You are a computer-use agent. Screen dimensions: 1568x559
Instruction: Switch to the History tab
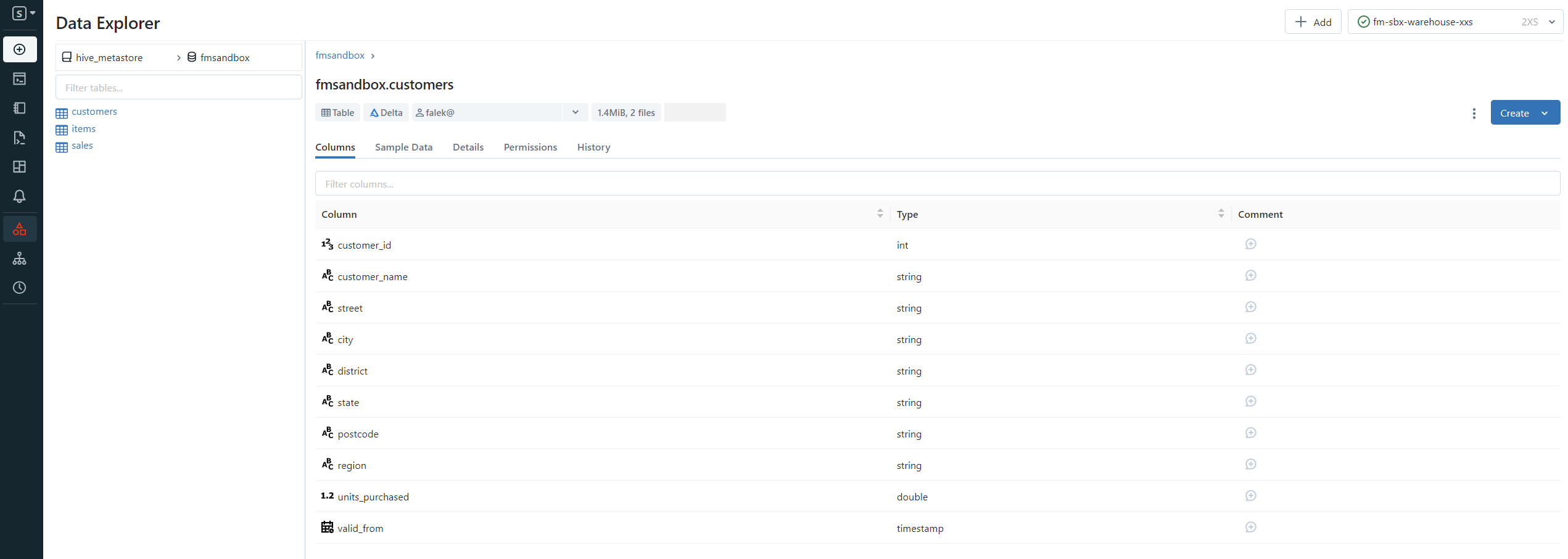coord(593,147)
